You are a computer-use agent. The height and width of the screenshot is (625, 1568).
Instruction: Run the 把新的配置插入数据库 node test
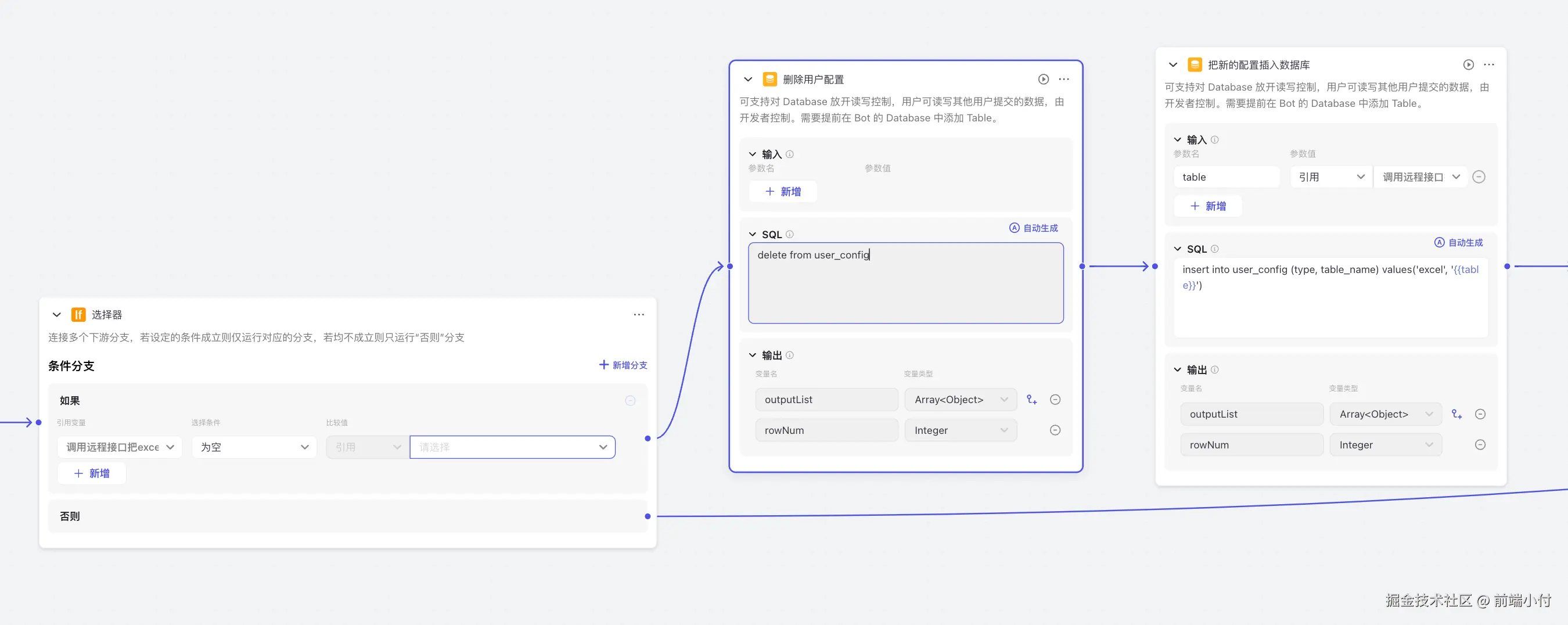coord(1468,64)
